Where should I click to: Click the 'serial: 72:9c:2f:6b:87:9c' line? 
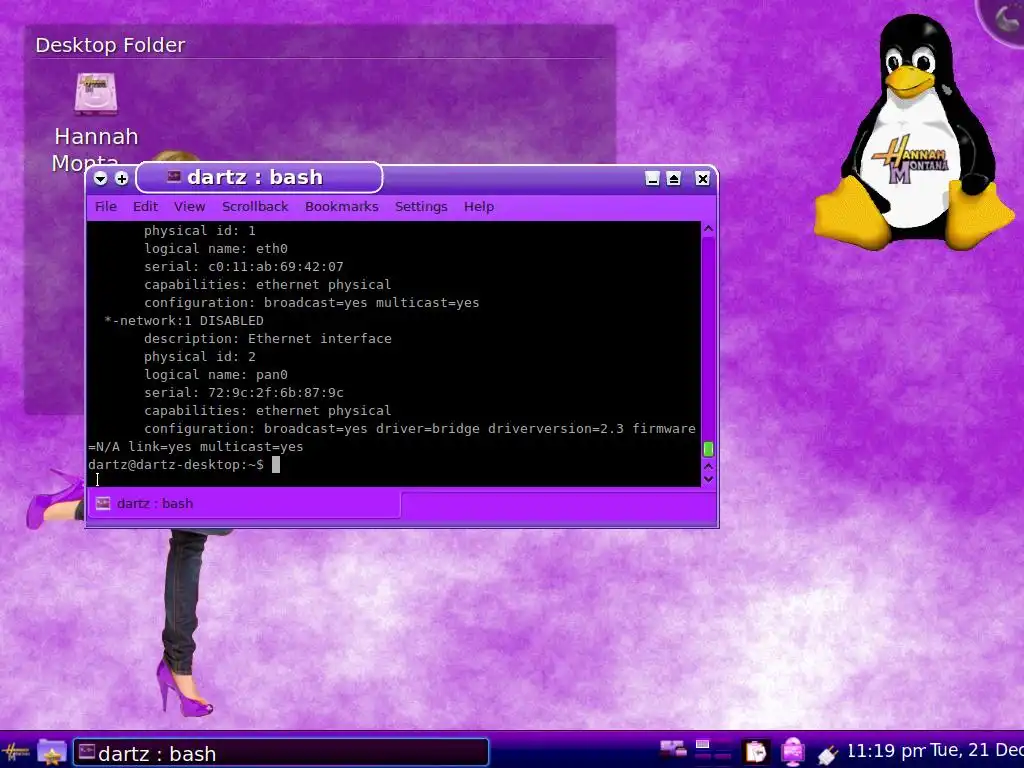[244, 392]
